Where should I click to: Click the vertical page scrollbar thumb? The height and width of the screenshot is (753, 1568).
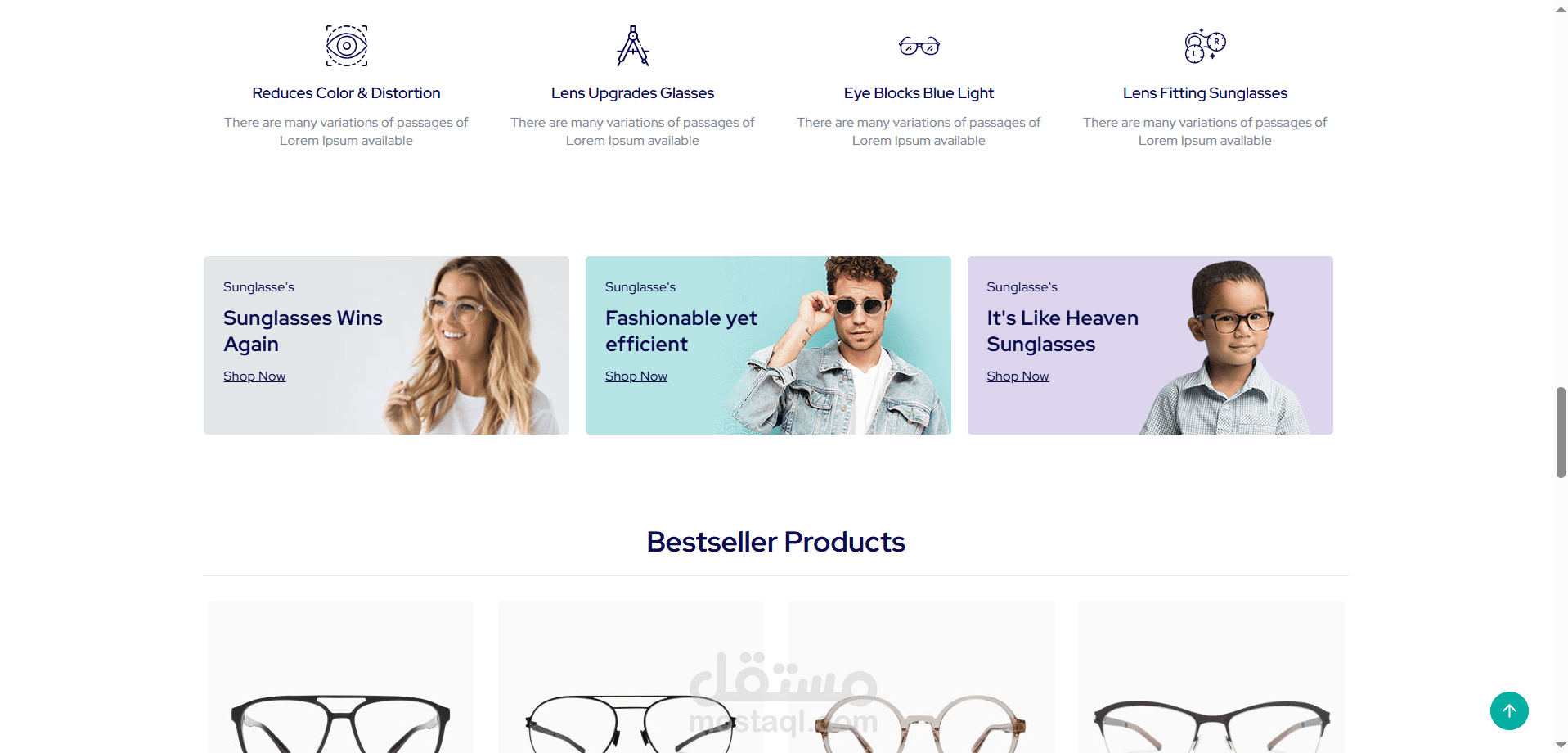1561,432
